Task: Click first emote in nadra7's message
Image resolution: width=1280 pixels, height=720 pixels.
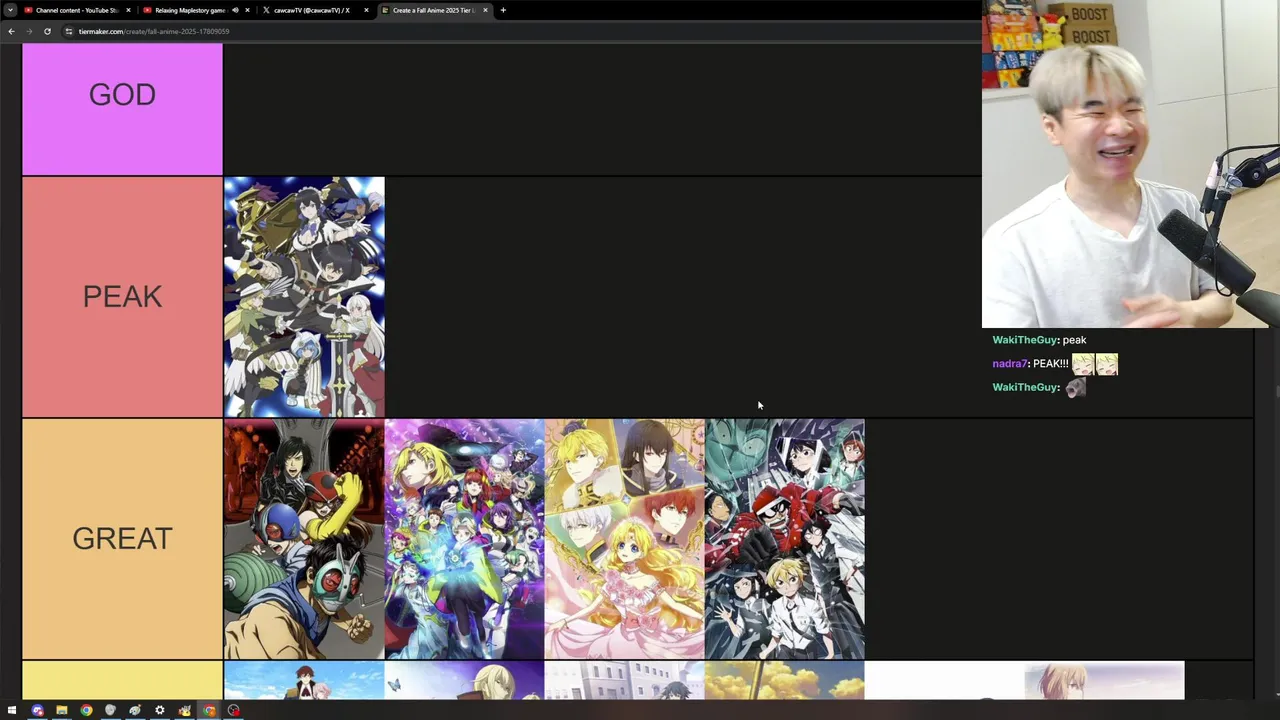Action: (x=1083, y=364)
